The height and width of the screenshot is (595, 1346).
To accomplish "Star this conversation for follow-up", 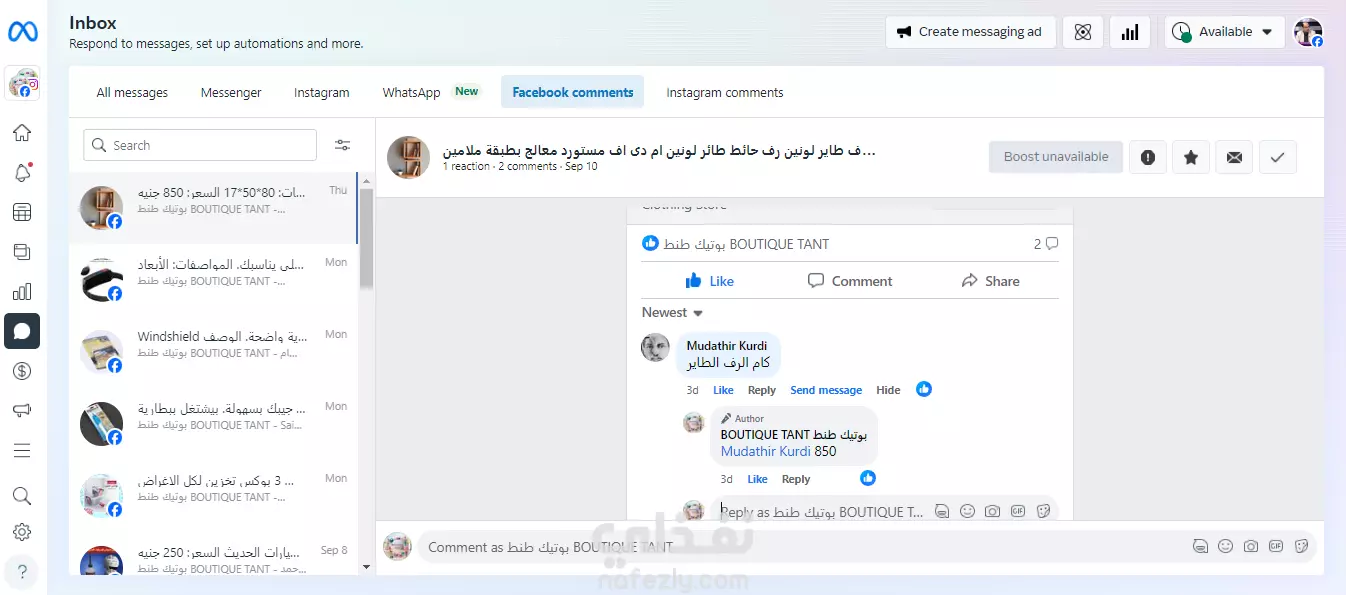I will (x=1191, y=157).
